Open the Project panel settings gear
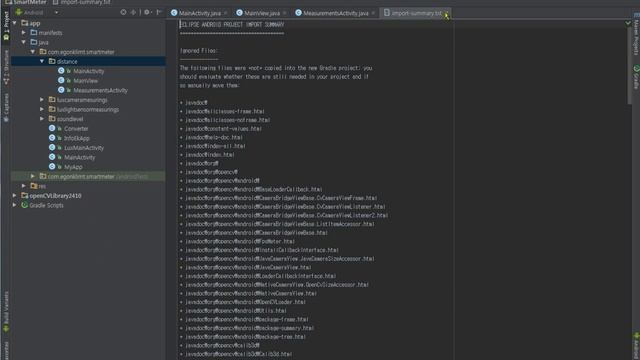Screen dimensions: 640x360 (x=147, y=12)
